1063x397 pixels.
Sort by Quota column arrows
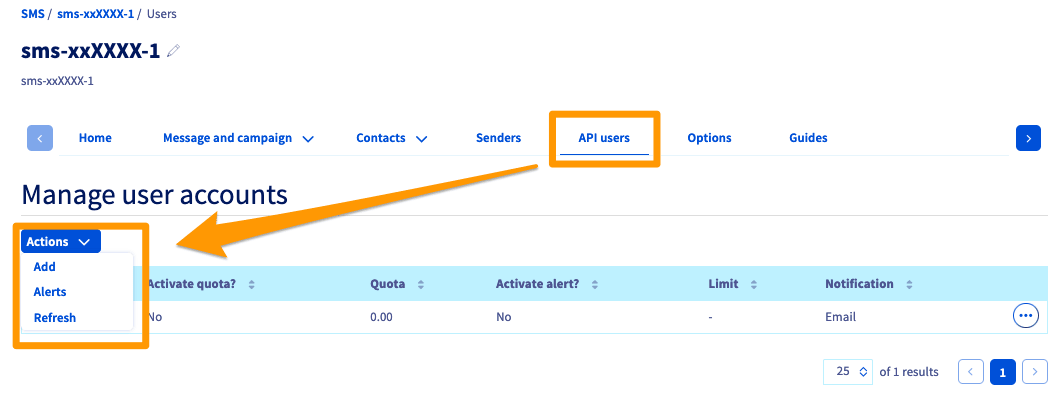(x=420, y=285)
